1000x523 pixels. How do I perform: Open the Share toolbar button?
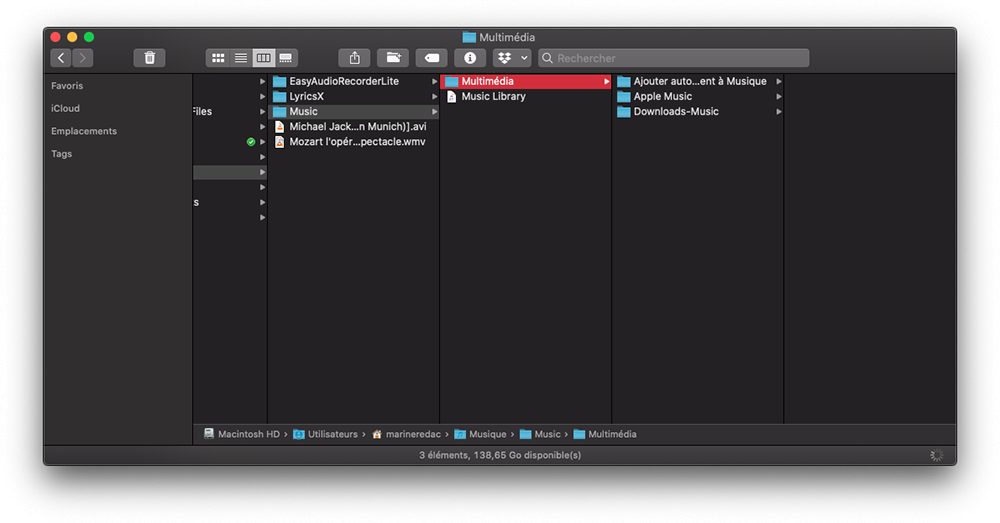coord(355,58)
